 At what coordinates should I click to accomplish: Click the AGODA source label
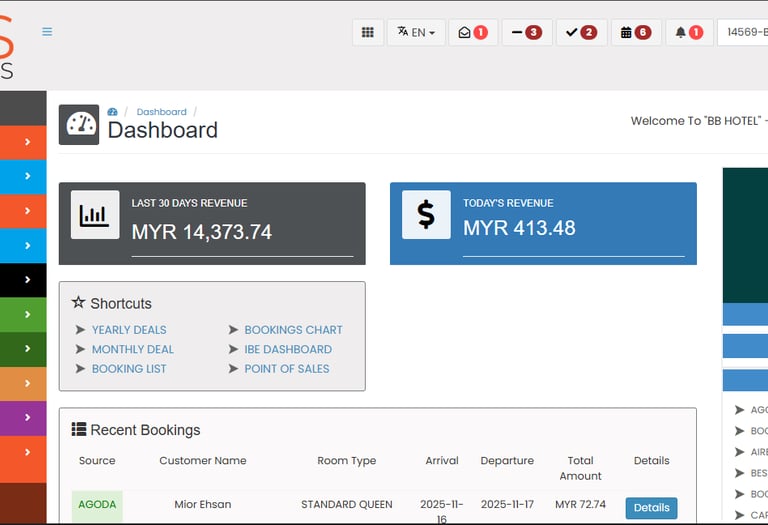point(97,504)
